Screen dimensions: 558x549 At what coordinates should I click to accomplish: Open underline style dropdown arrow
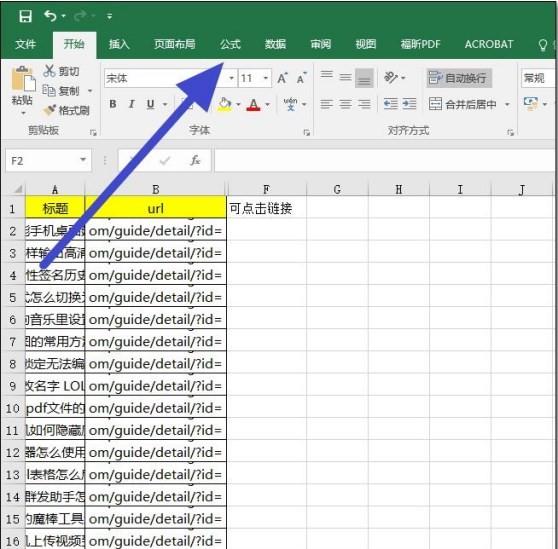pos(165,105)
